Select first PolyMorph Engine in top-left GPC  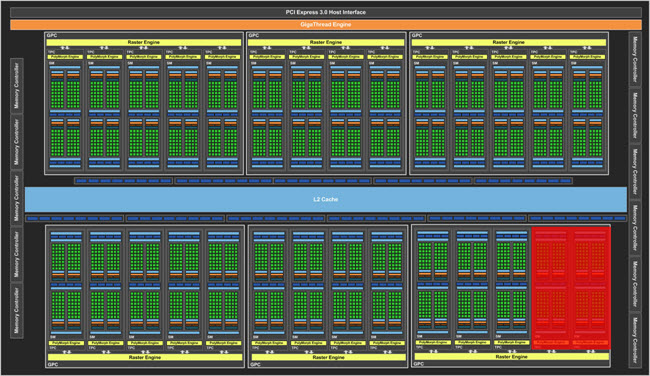pos(65,57)
